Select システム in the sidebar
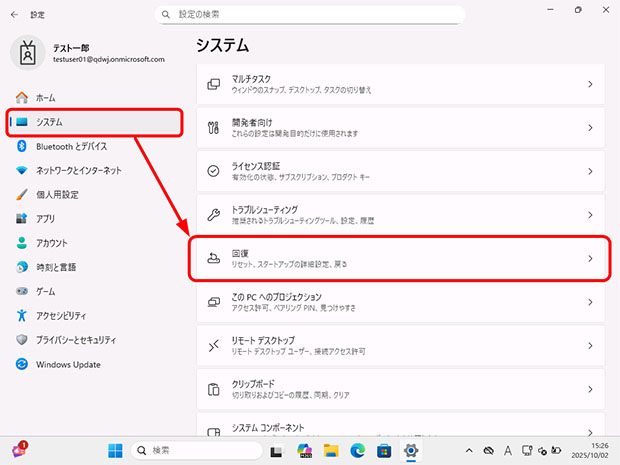 coord(95,122)
